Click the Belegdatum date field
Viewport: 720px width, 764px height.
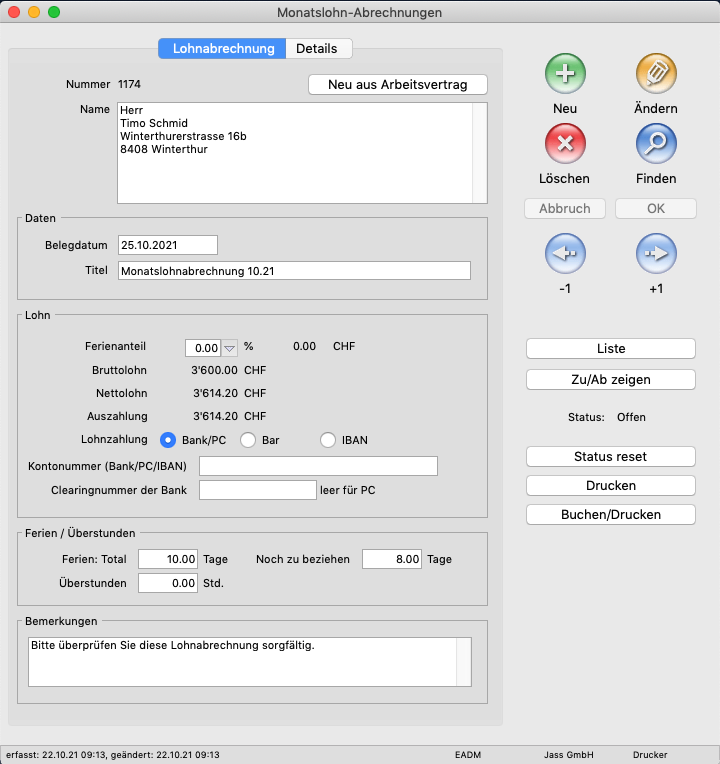click(167, 245)
